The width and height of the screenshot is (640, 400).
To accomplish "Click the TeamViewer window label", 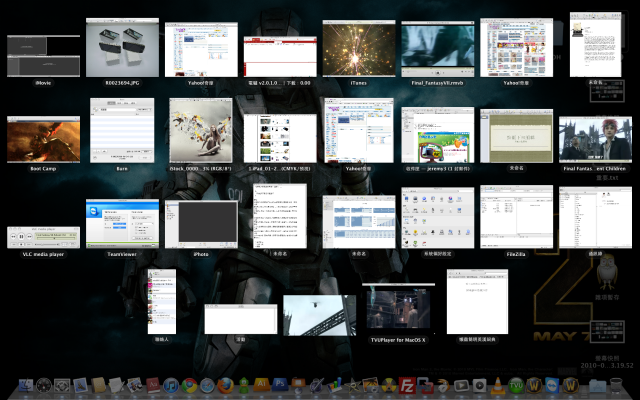I will coord(122,254).
